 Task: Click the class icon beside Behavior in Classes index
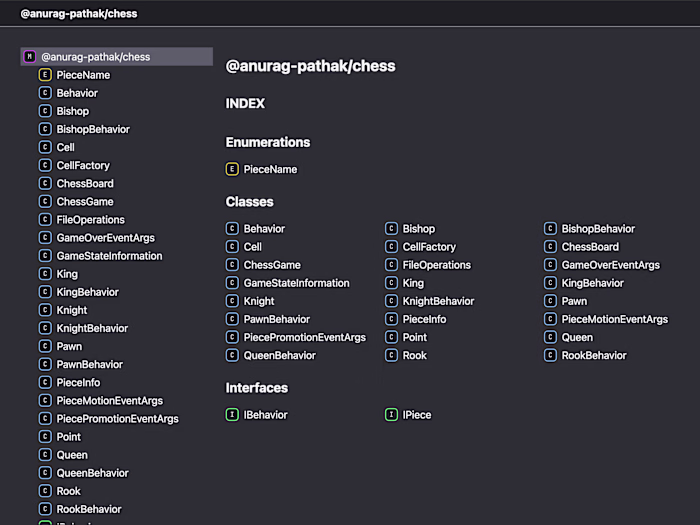[232, 229]
